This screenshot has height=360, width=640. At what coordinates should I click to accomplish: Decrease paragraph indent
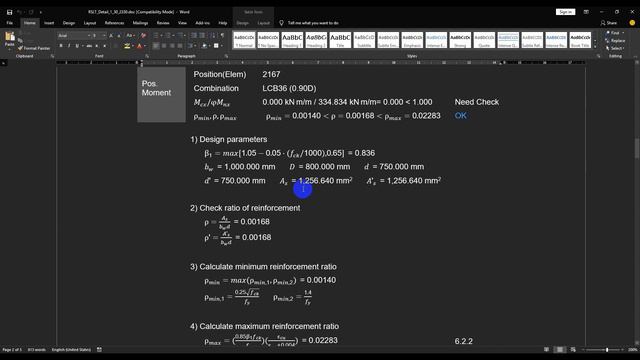[x=194, y=36]
